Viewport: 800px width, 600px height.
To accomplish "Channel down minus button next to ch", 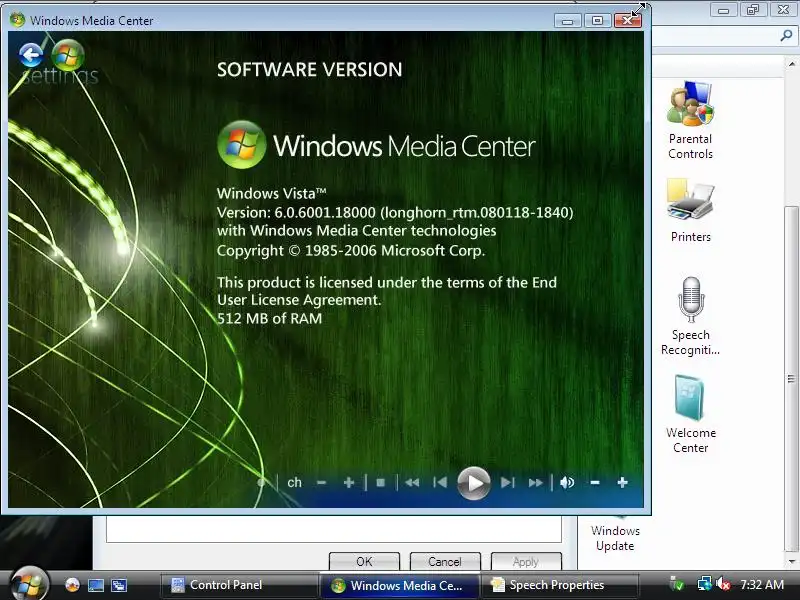I will 321,483.
